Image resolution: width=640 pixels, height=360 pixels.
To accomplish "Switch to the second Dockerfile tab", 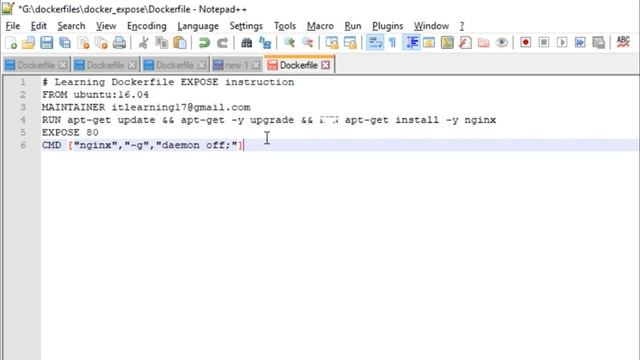I will coord(105,65).
